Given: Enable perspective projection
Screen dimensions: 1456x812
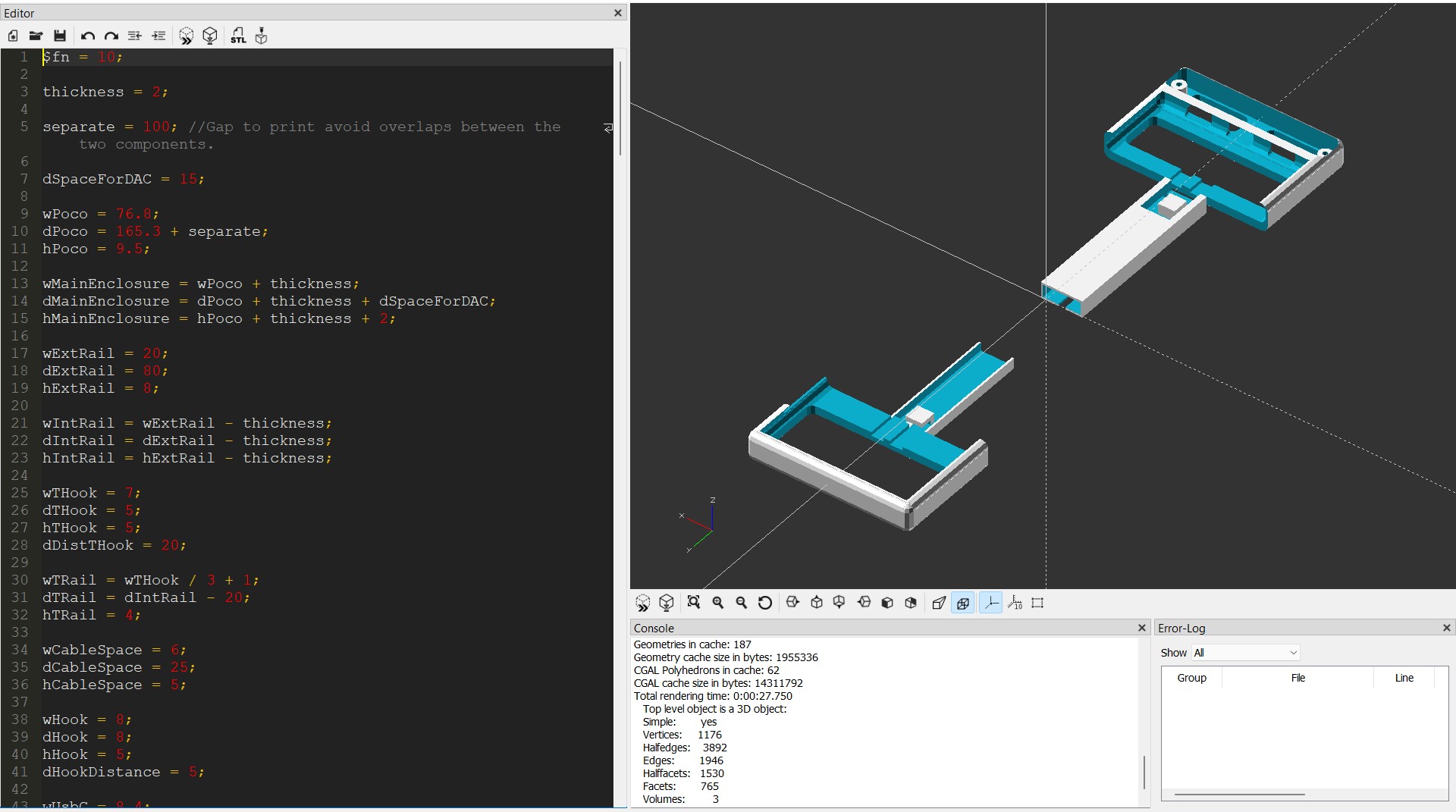Looking at the screenshot, I should [x=939, y=603].
